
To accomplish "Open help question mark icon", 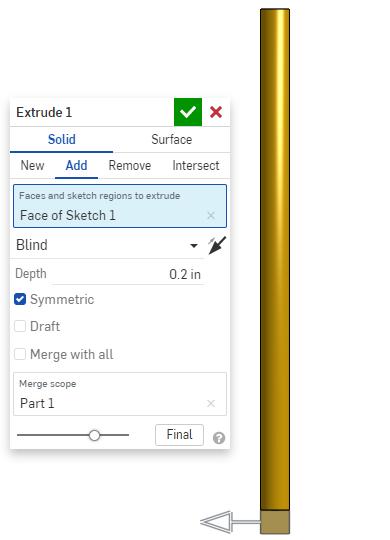I will [219, 438].
